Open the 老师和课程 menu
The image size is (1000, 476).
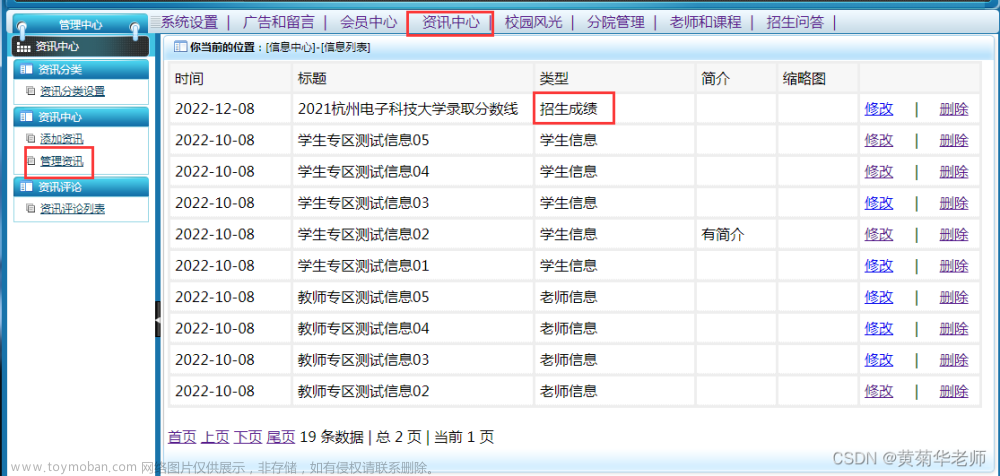click(705, 22)
